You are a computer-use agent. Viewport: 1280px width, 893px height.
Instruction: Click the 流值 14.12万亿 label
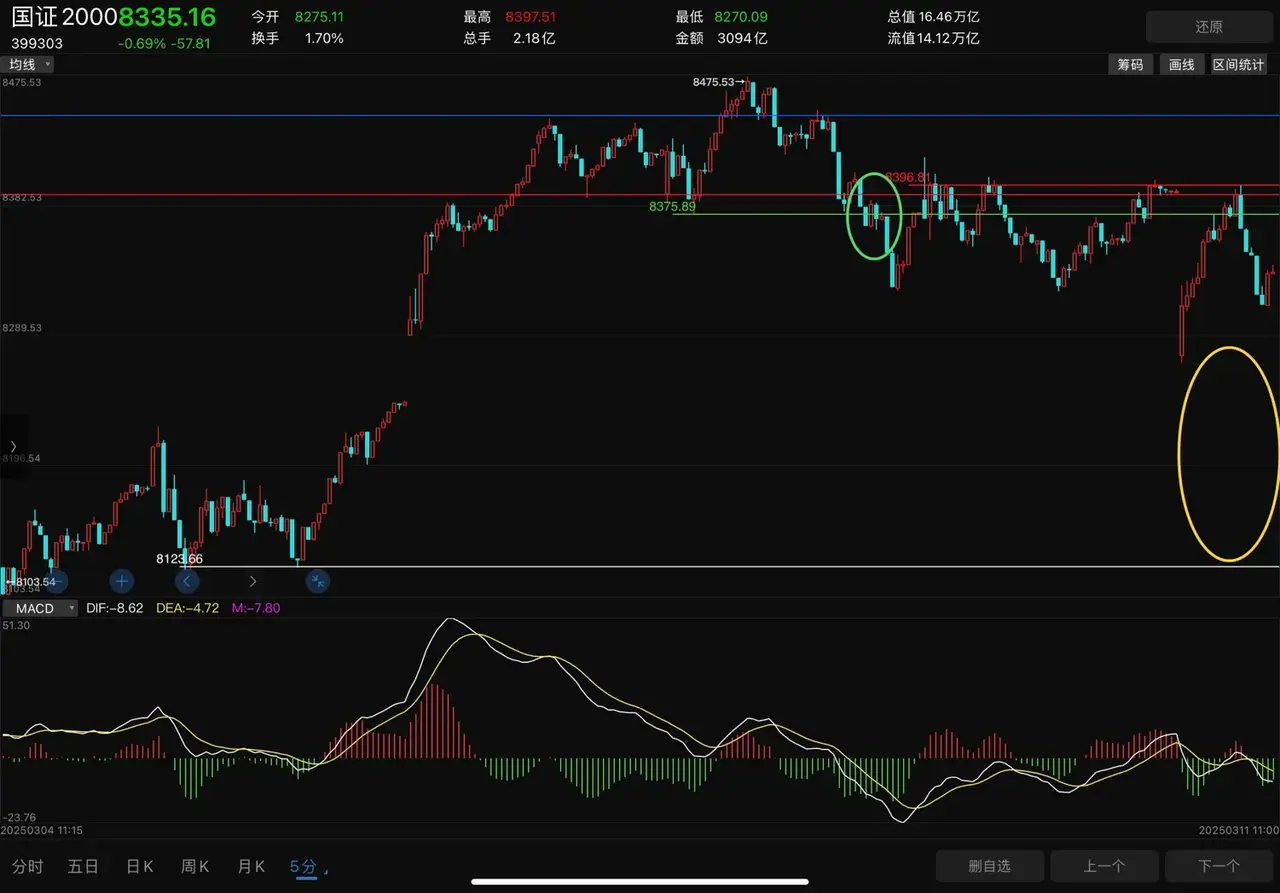click(x=933, y=38)
